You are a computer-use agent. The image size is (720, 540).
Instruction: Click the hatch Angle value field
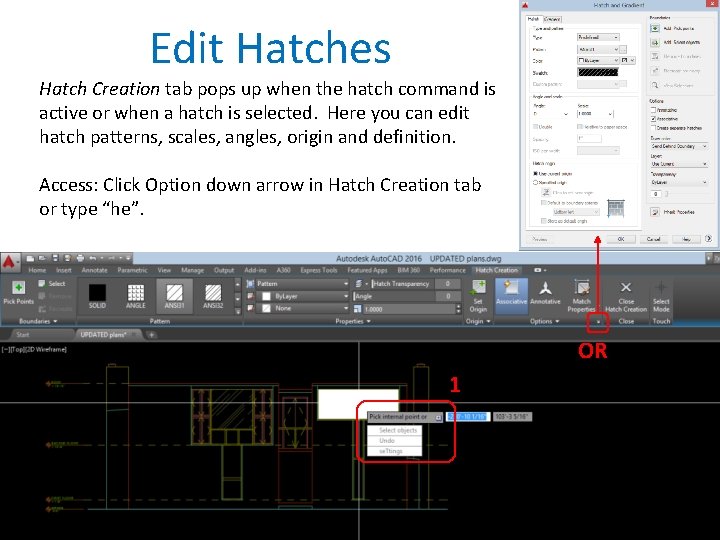(x=448, y=296)
